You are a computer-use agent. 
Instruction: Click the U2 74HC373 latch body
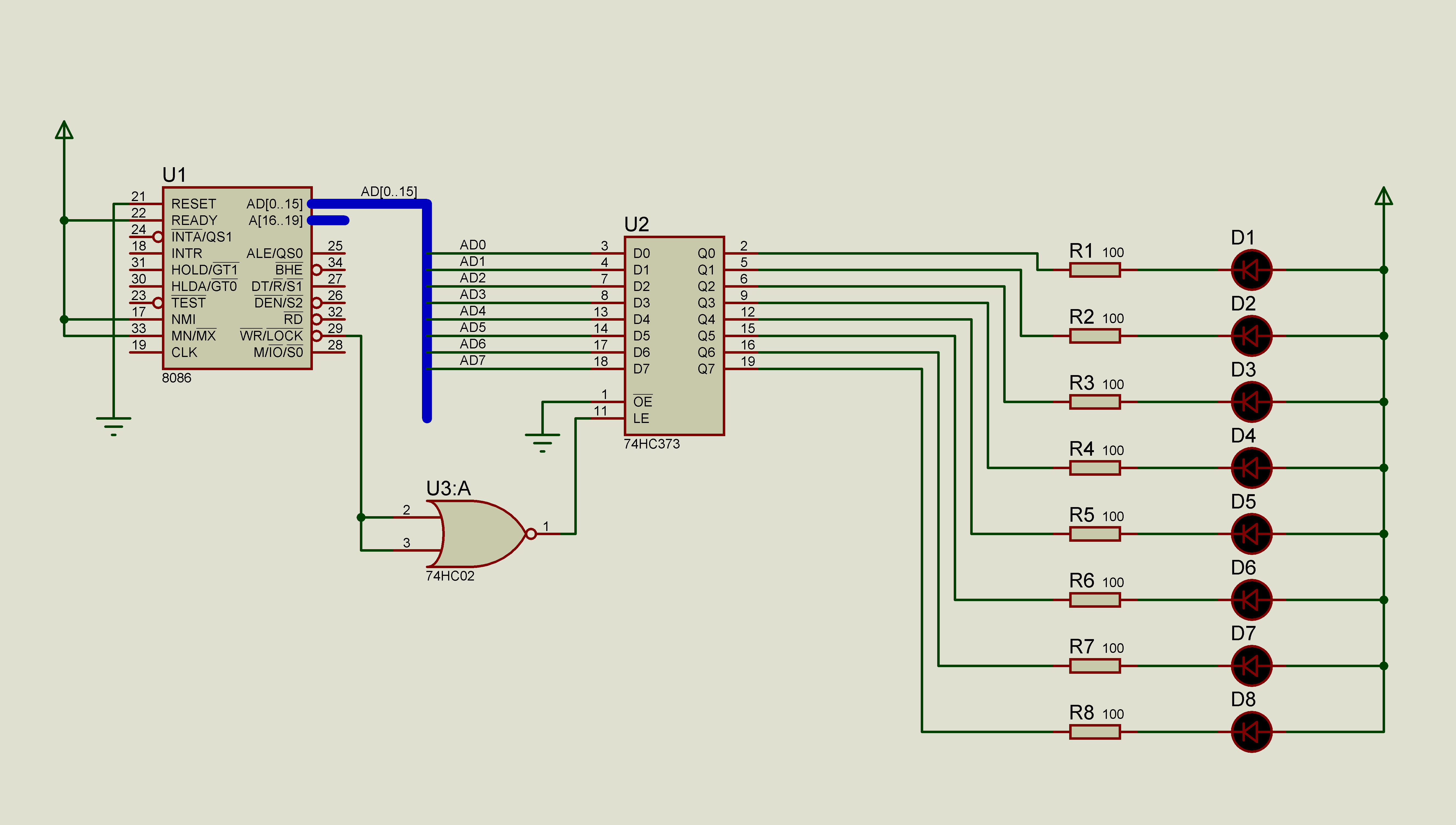674,335
